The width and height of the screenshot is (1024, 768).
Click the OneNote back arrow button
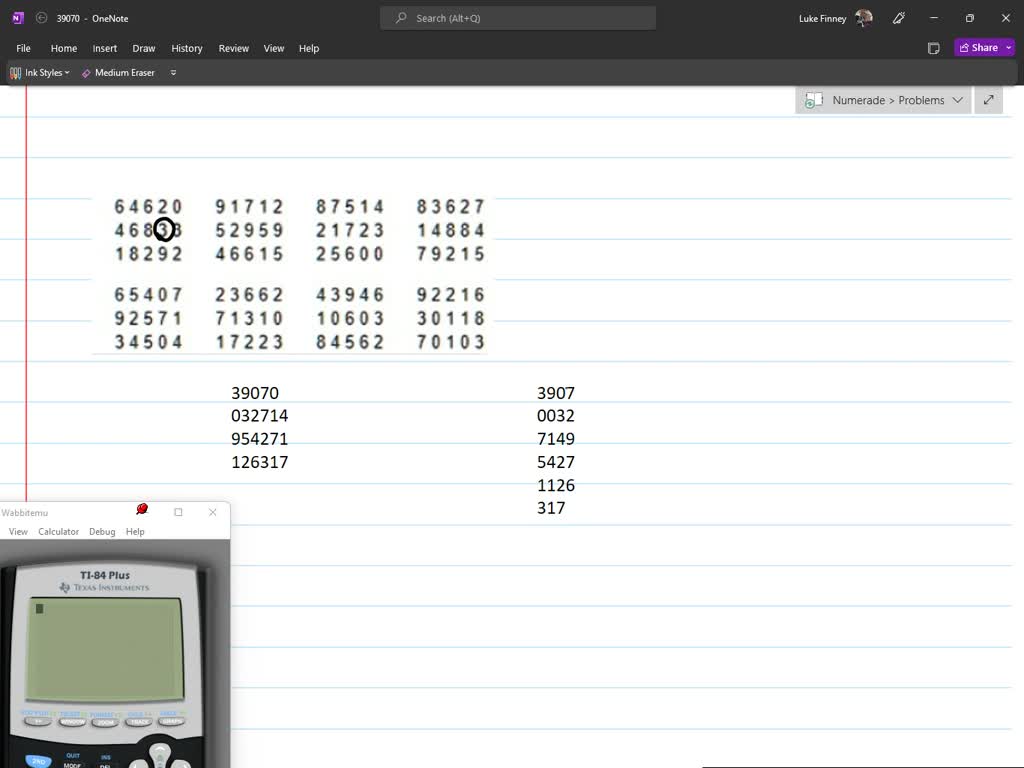tap(41, 18)
